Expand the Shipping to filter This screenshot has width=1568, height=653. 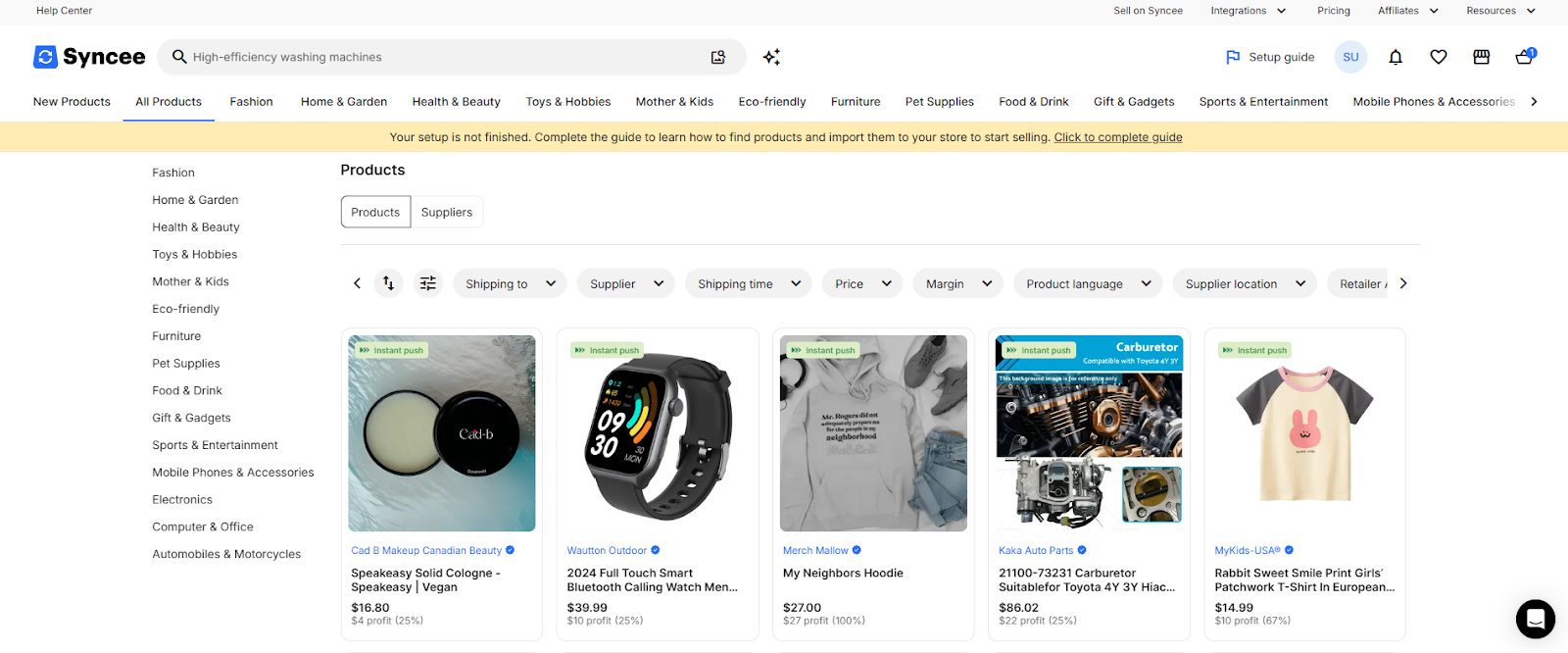tap(509, 283)
